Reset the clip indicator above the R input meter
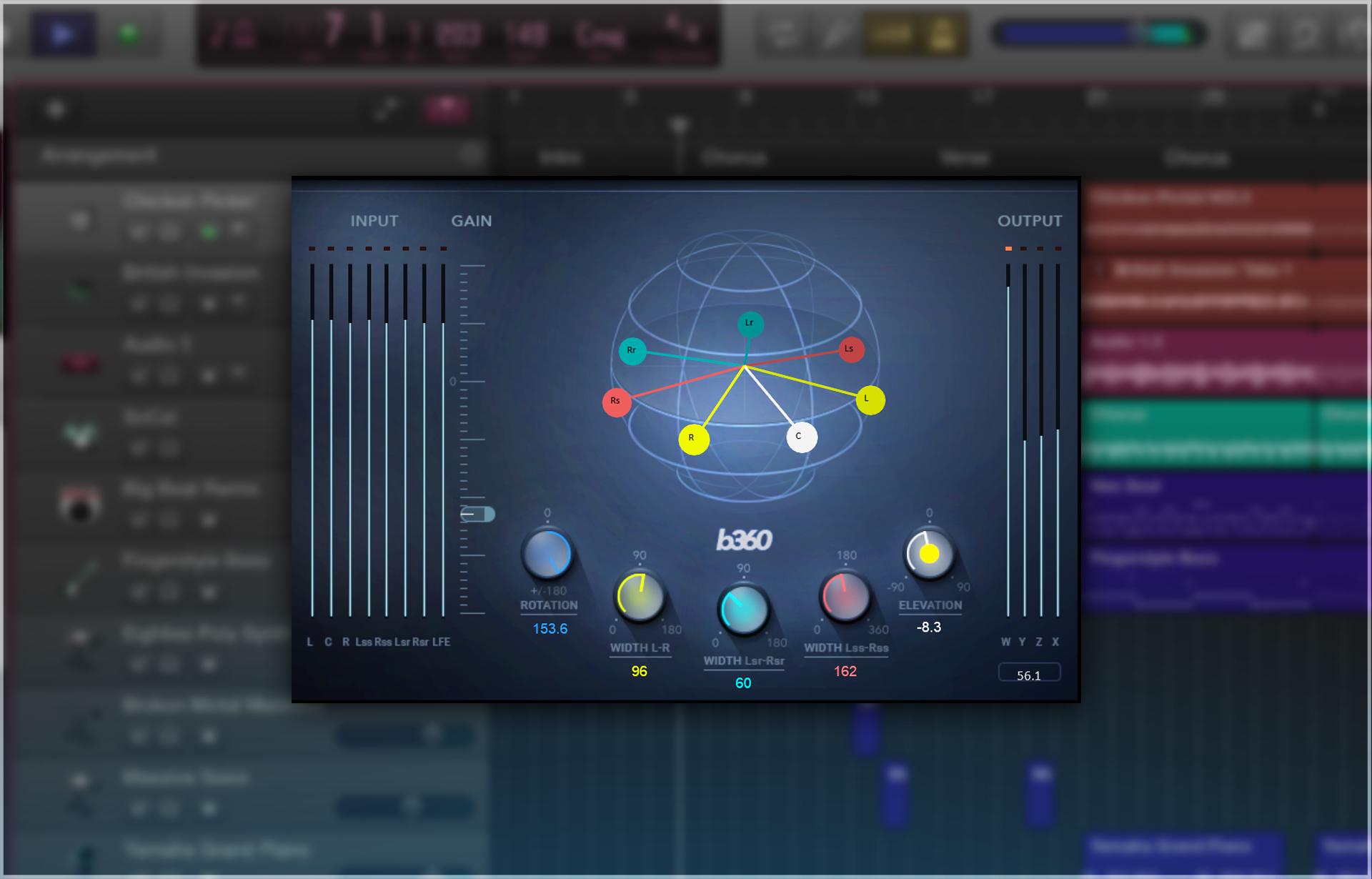The width and height of the screenshot is (1372, 879). tap(349, 249)
